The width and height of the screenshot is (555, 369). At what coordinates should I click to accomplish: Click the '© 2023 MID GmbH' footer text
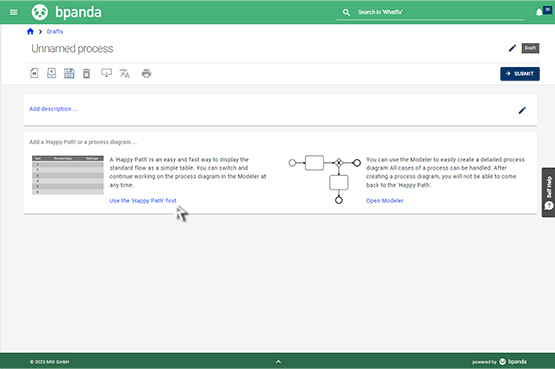(50, 362)
